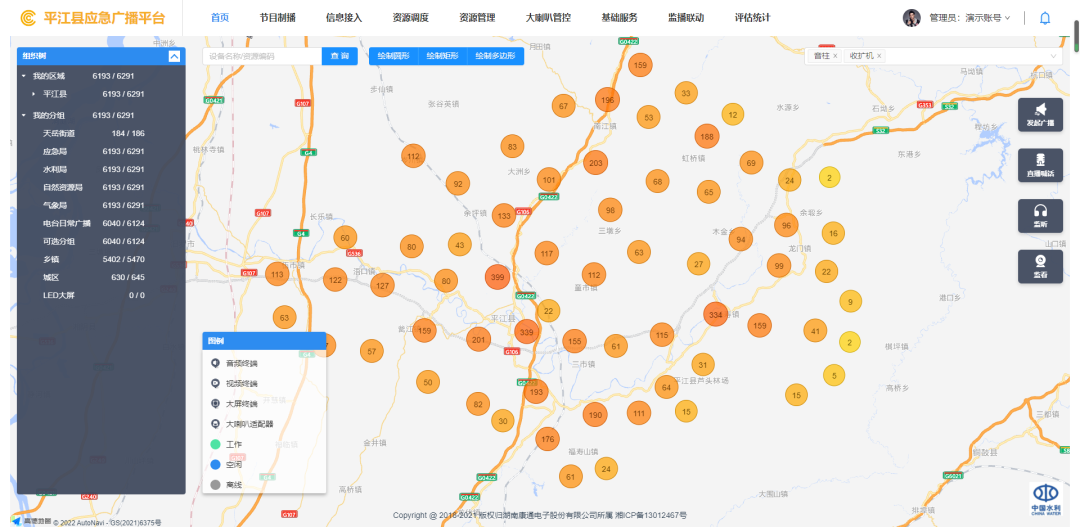
Task: Expand the 平江县 tree node
Action: 33,94
